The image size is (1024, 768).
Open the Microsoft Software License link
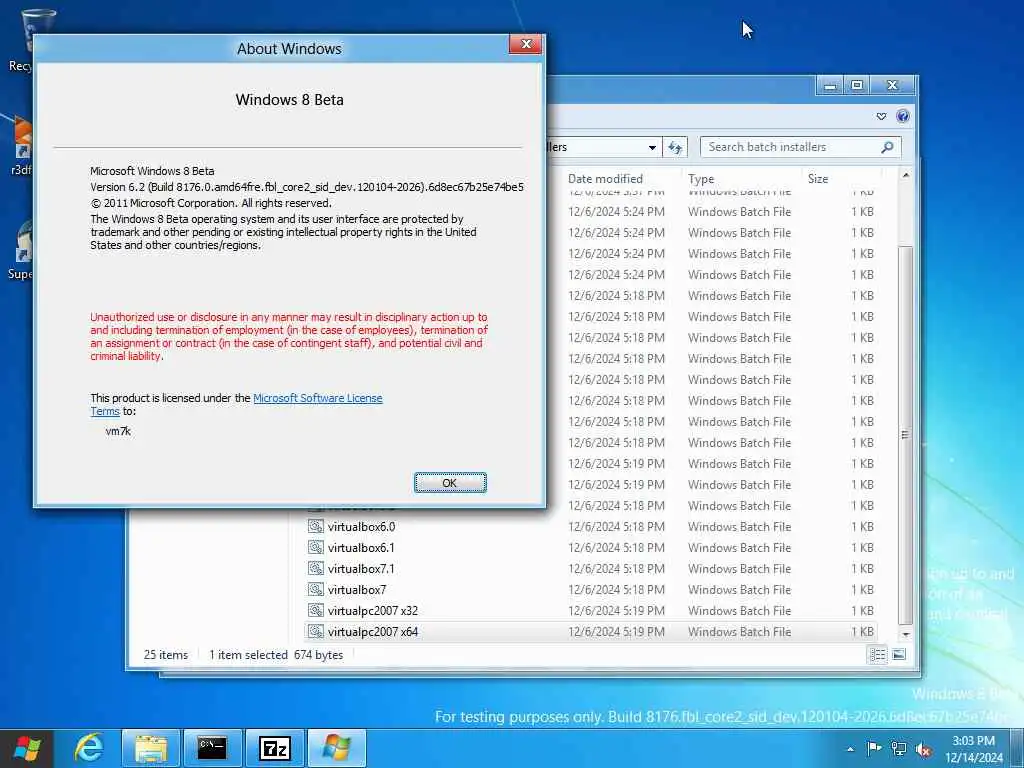317,398
